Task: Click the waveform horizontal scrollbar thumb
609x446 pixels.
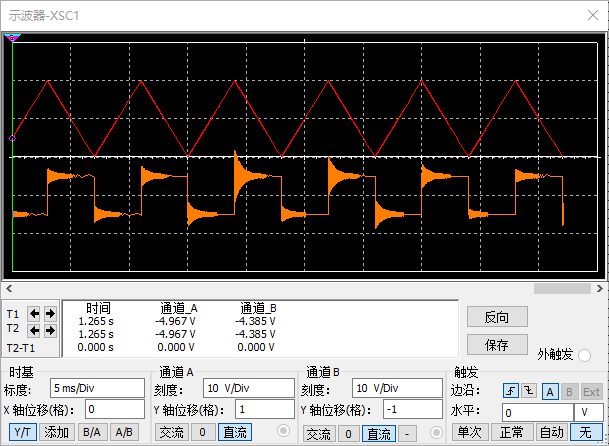Action: pos(562,289)
